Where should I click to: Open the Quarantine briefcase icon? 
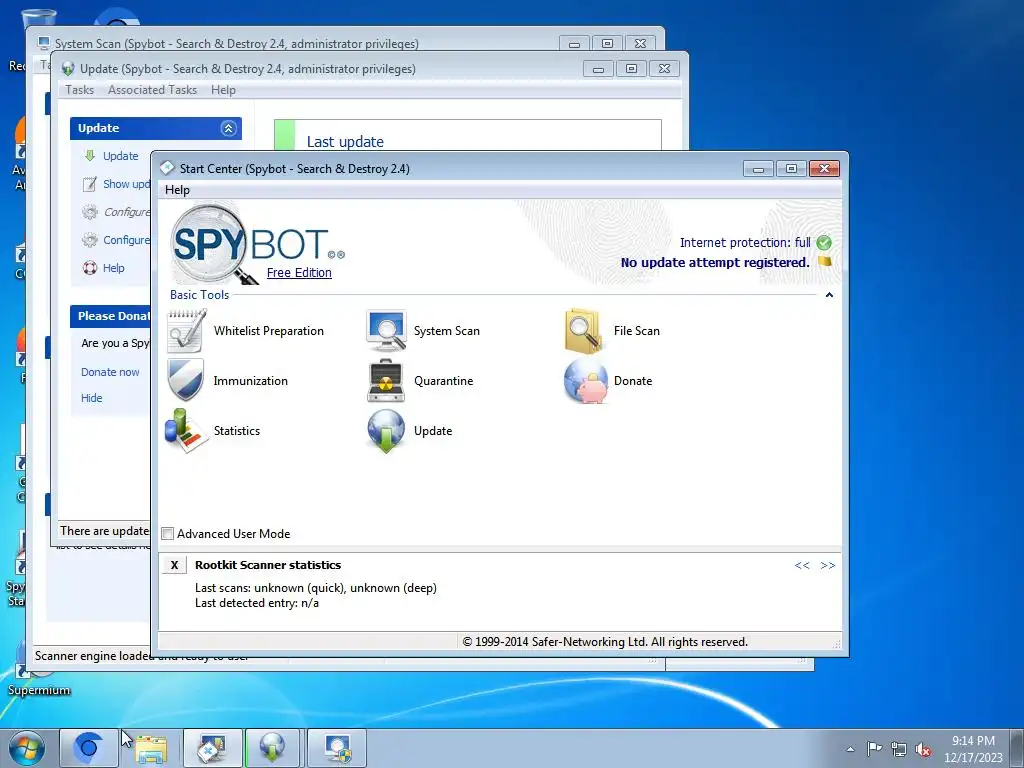click(x=386, y=380)
